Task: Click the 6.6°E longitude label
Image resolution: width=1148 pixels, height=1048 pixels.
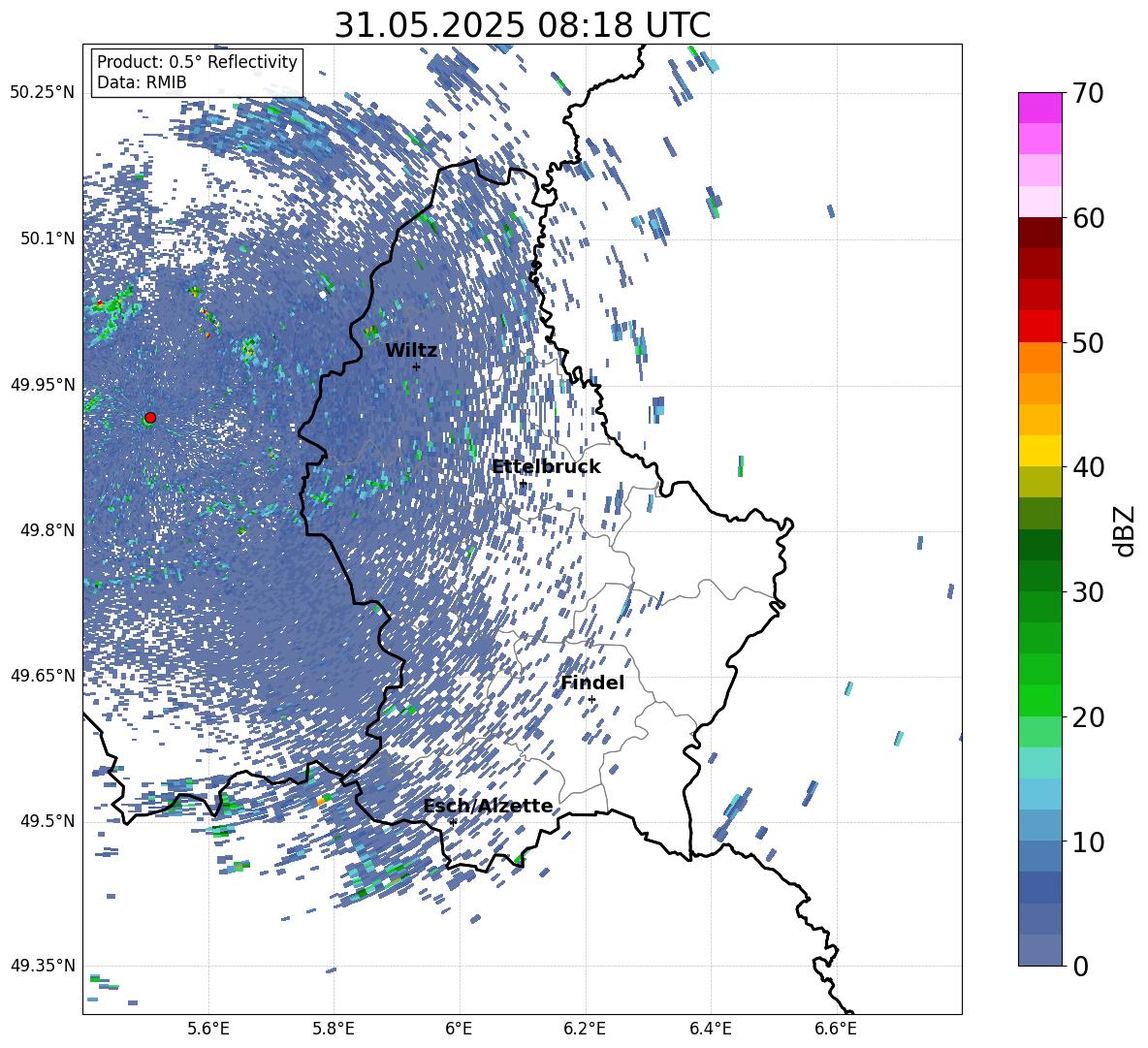Action: [836, 1029]
